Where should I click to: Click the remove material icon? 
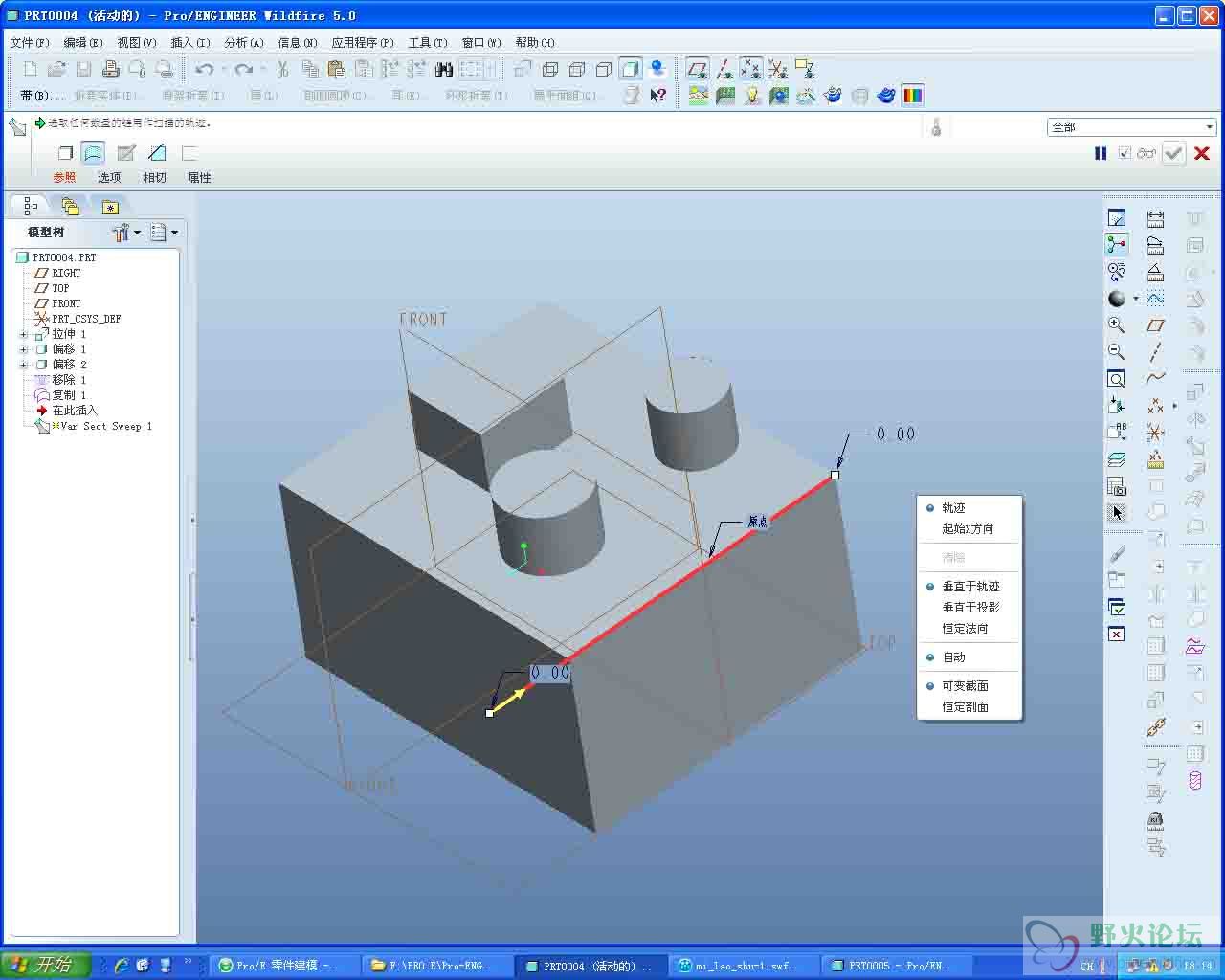coord(158,153)
